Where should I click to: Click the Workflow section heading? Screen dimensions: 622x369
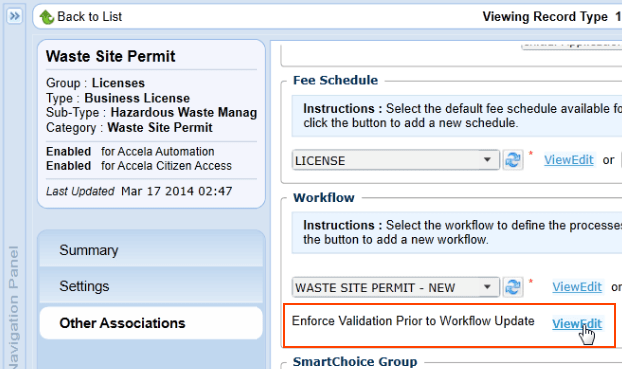[x=324, y=198]
